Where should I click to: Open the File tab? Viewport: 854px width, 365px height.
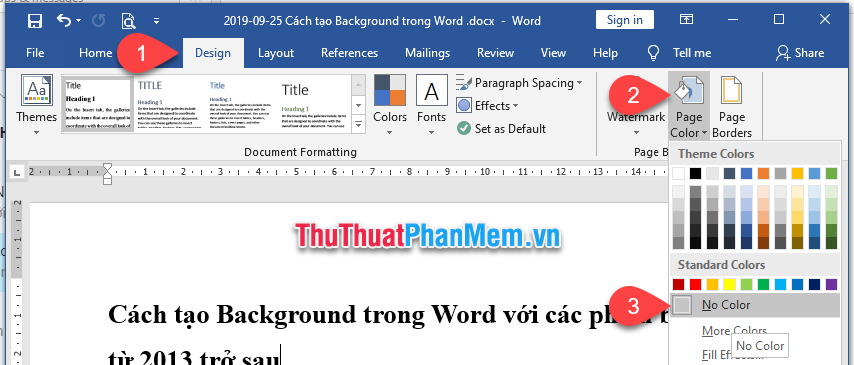pyautogui.click(x=35, y=53)
